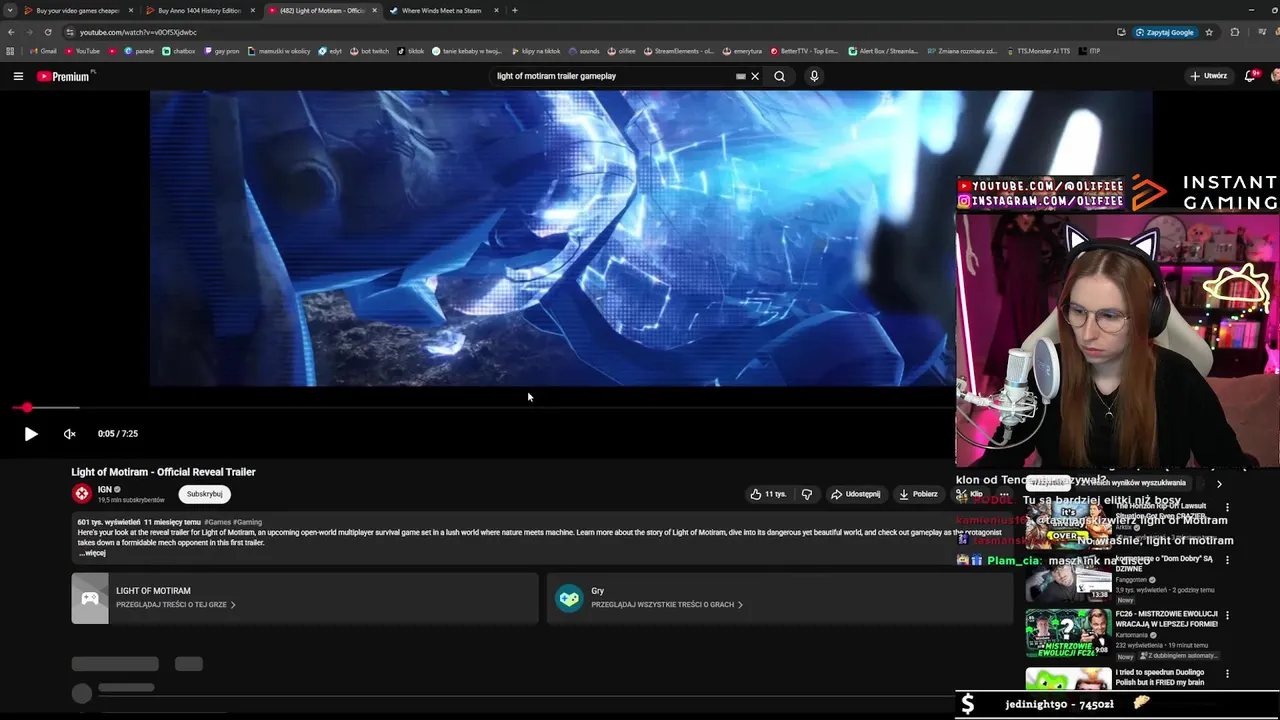Expand the description with ...więcej
This screenshot has width=1280, height=720.
(92, 553)
